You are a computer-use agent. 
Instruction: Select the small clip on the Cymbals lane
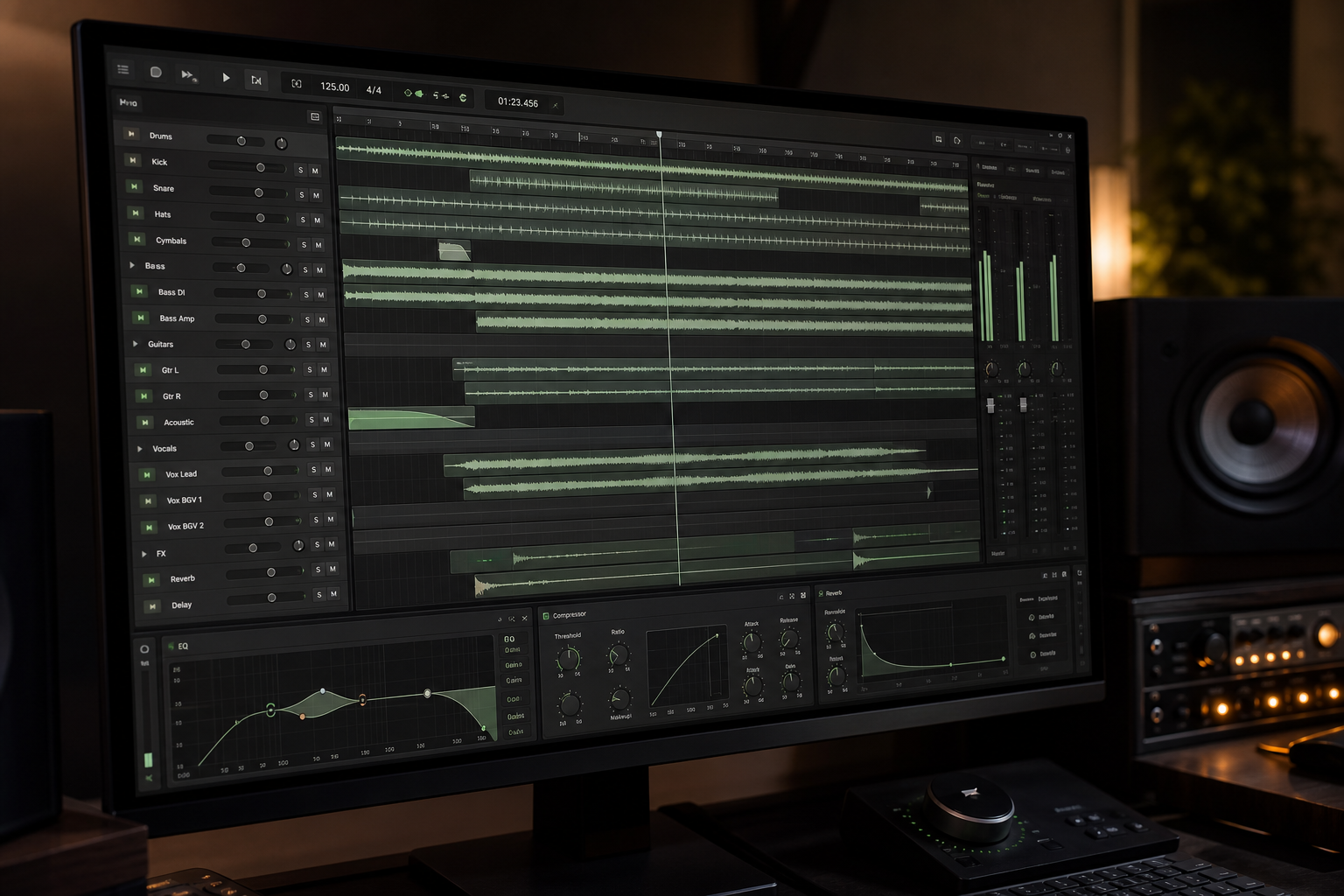(454, 250)
